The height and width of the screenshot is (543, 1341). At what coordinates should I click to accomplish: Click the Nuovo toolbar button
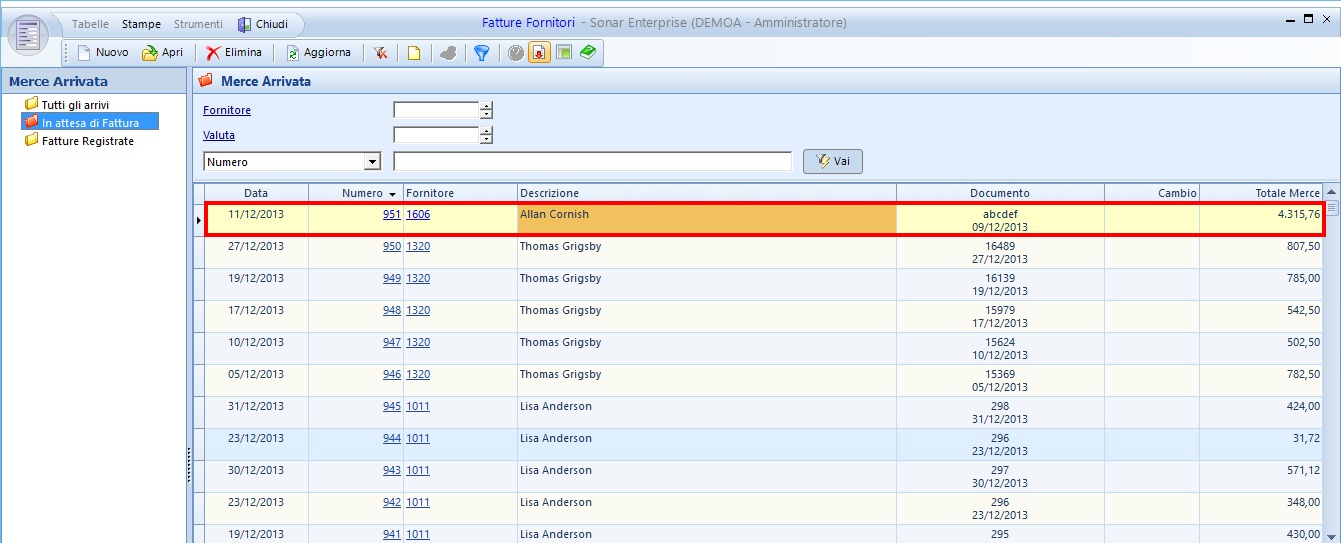coord(103,53)
